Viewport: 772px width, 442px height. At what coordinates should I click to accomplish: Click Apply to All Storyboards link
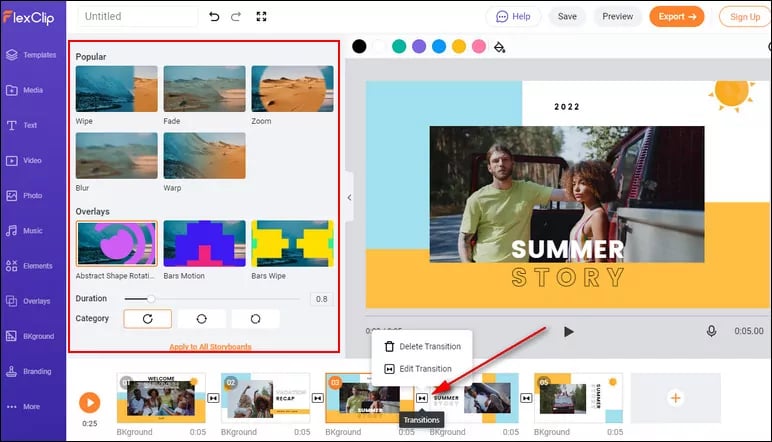210,346
